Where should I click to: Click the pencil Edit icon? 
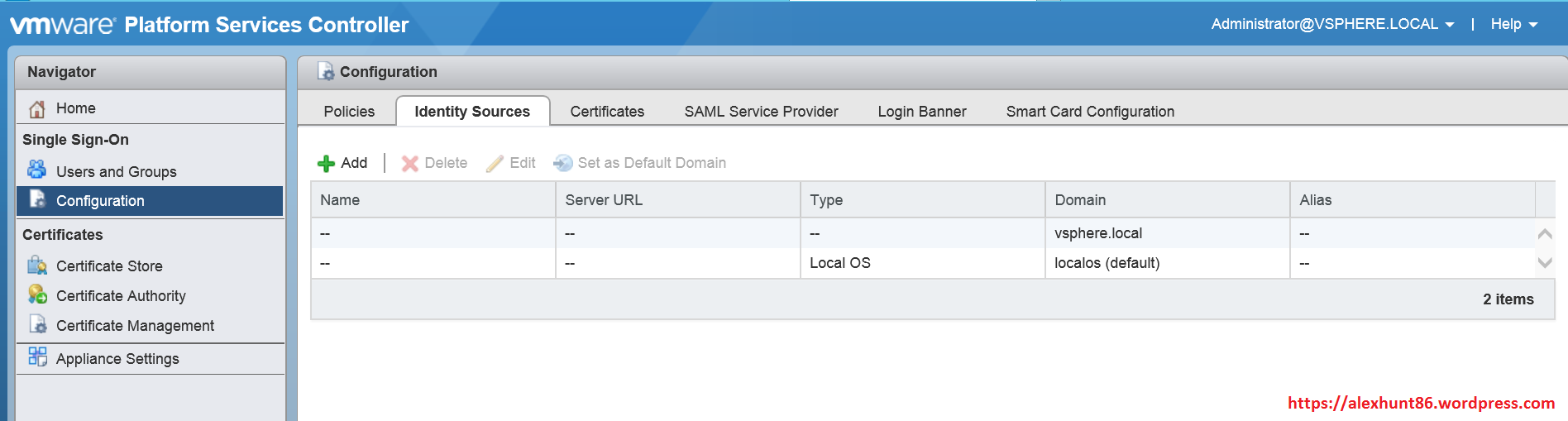[495, 164]
